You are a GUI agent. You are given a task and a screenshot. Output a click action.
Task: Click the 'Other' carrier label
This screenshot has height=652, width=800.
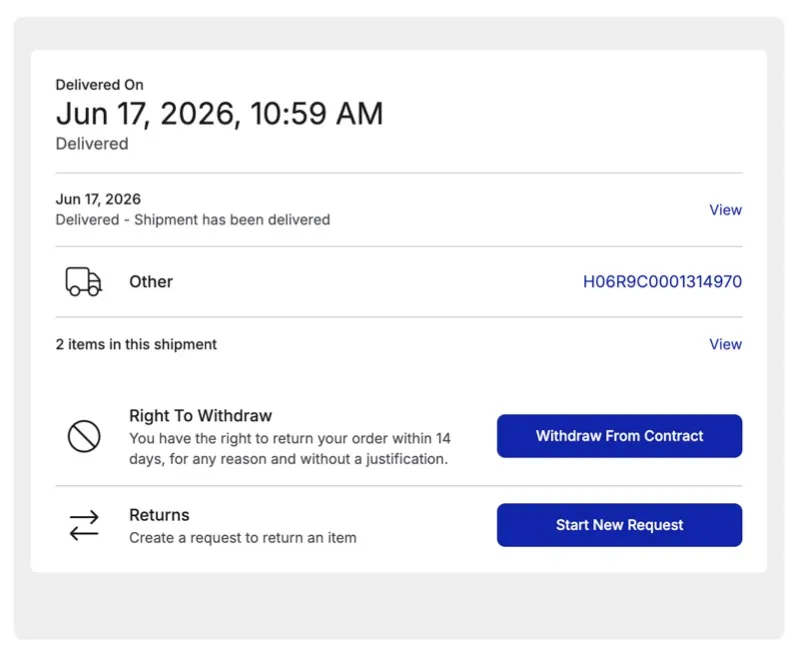tap(151, 282)
